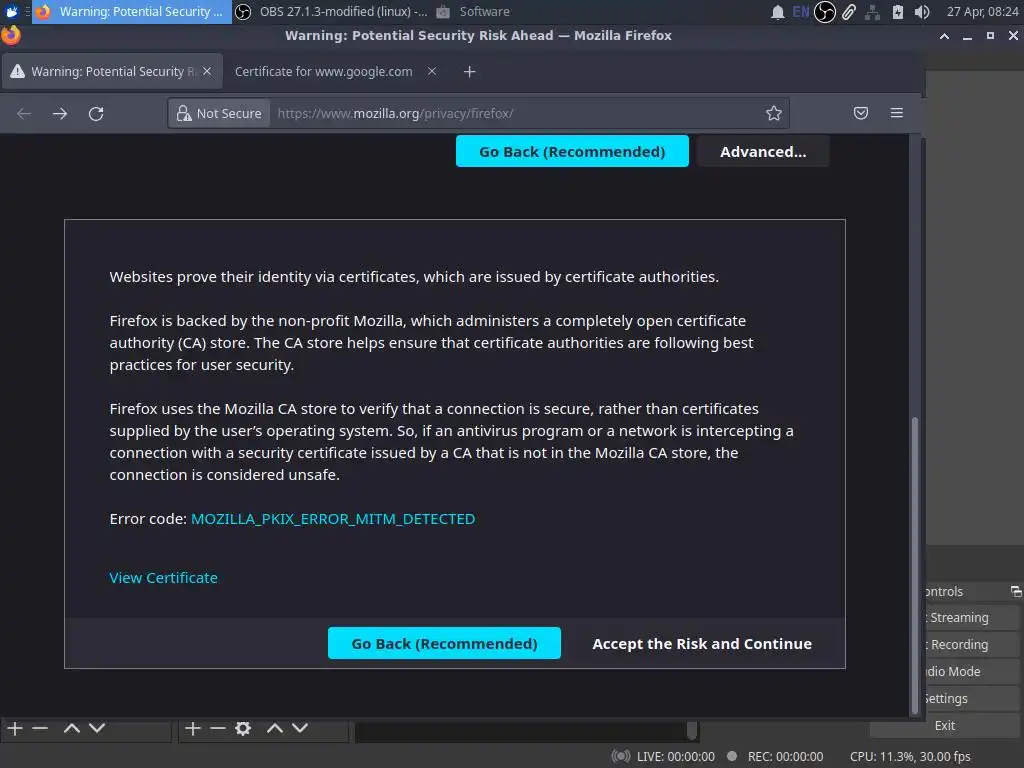Viewport: 1024px width, 768px height.
Task: Click the Firefox page vertical scrollbar thumb
Action: point(914,566)
